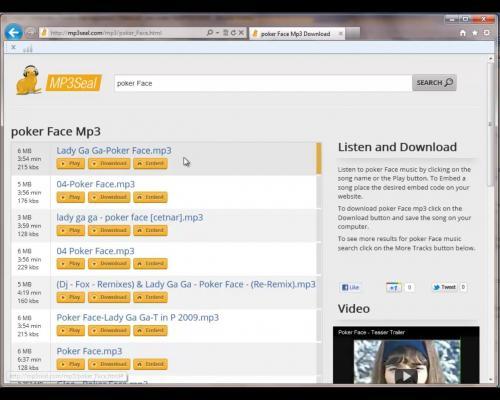The image size is (500, 400).
Task: Embed the 6:37 min Poker Face.mp3
Action: (x=150, y=364)
